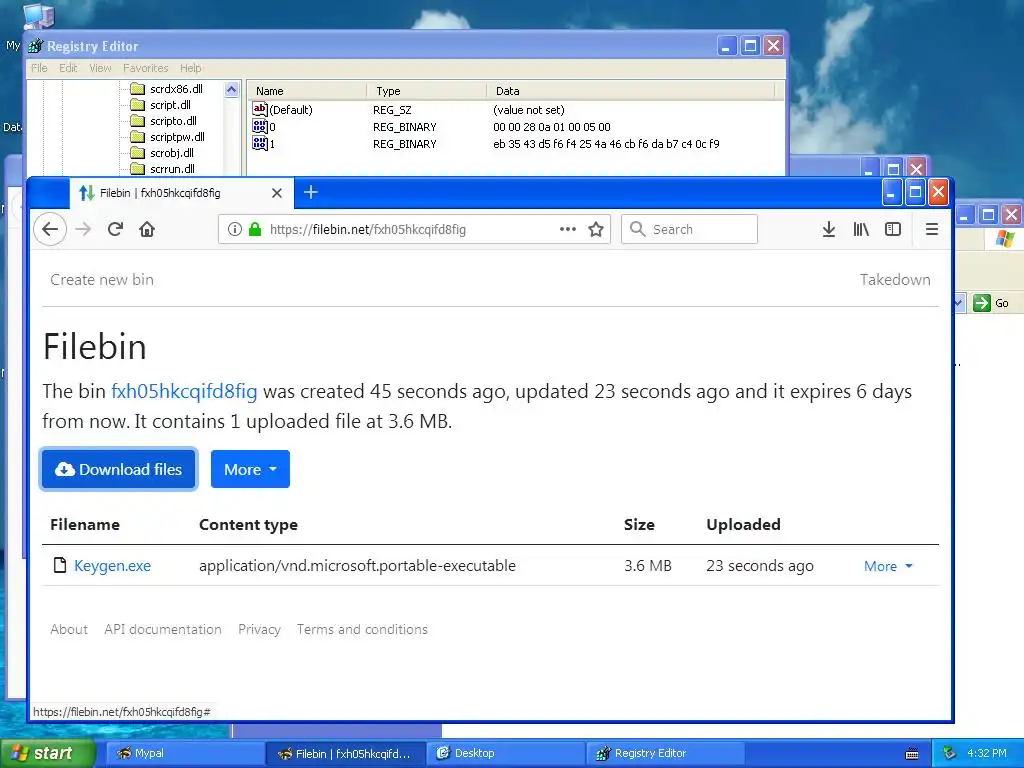This screenshot has width=1024, height=768.
Task: Select scrobj.dll key in Registry tree
Action: point(172,153)
